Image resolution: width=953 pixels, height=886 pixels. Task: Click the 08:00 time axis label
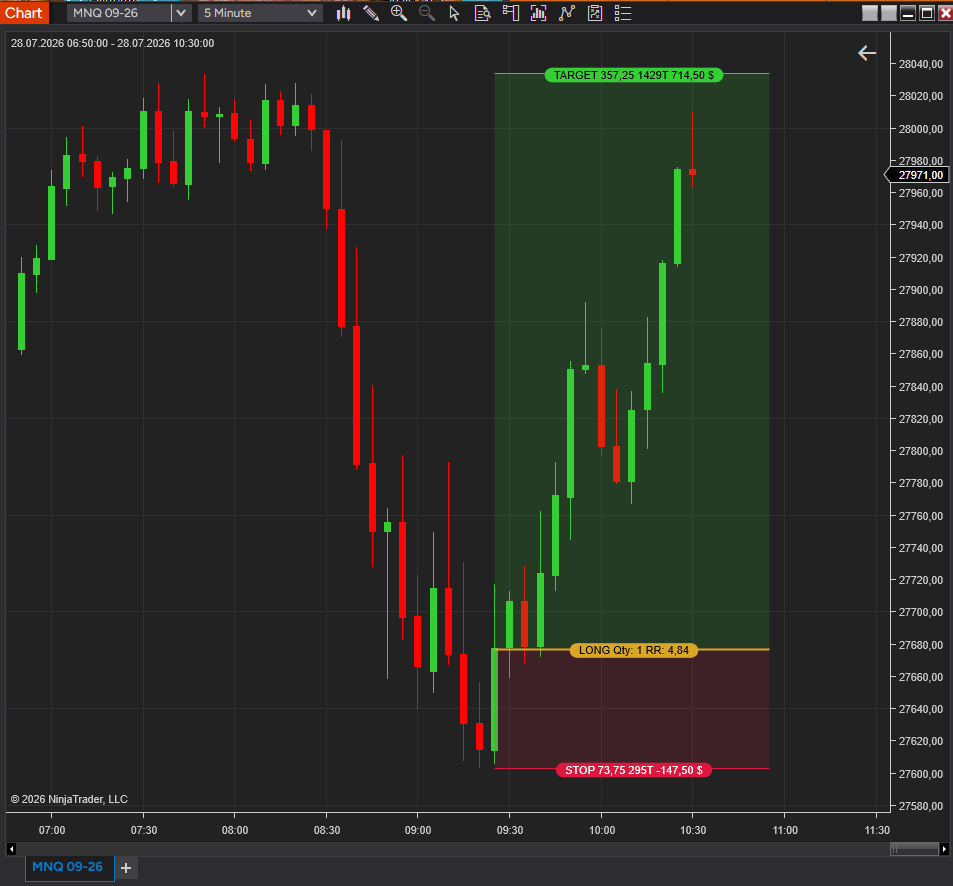235,830
